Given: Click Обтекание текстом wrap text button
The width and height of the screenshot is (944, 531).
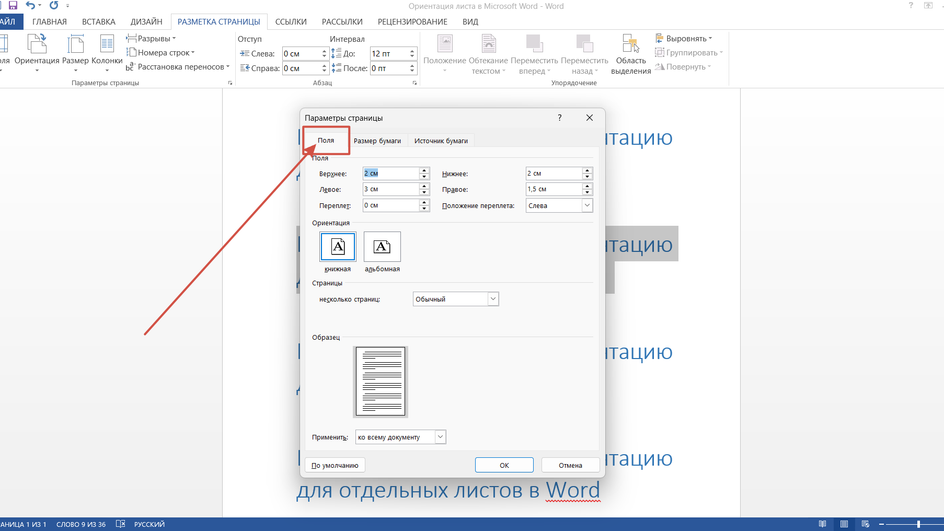Looking at the screenshot, I should (488, 54).
